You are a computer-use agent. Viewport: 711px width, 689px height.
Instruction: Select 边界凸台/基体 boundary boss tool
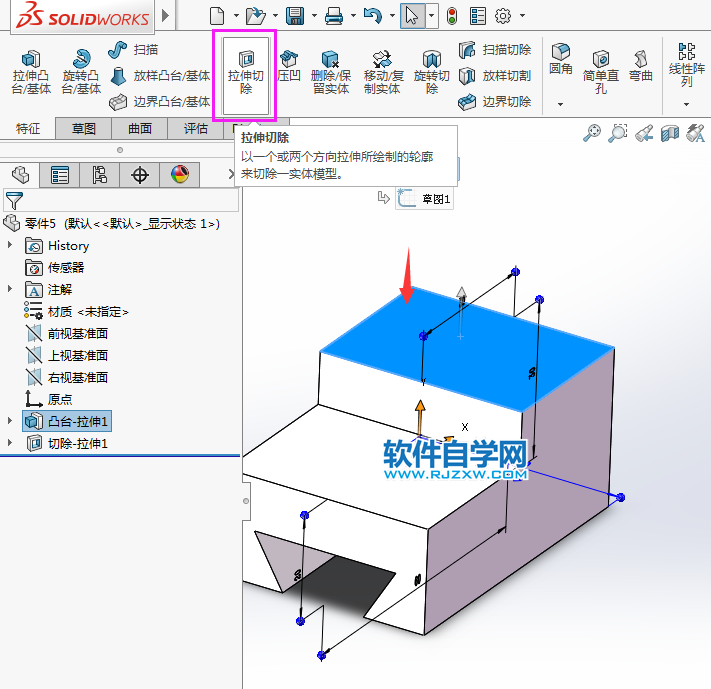pos(160,102)
